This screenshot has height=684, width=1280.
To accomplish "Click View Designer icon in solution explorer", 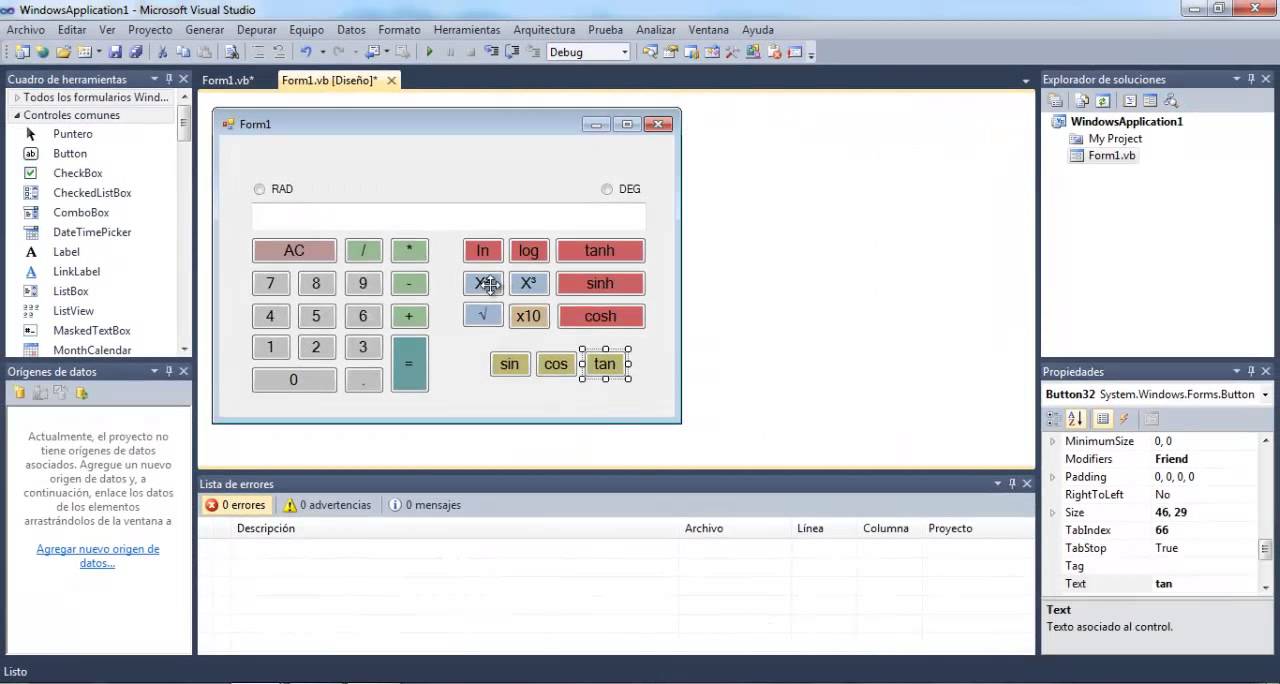I will (1150, 100).
